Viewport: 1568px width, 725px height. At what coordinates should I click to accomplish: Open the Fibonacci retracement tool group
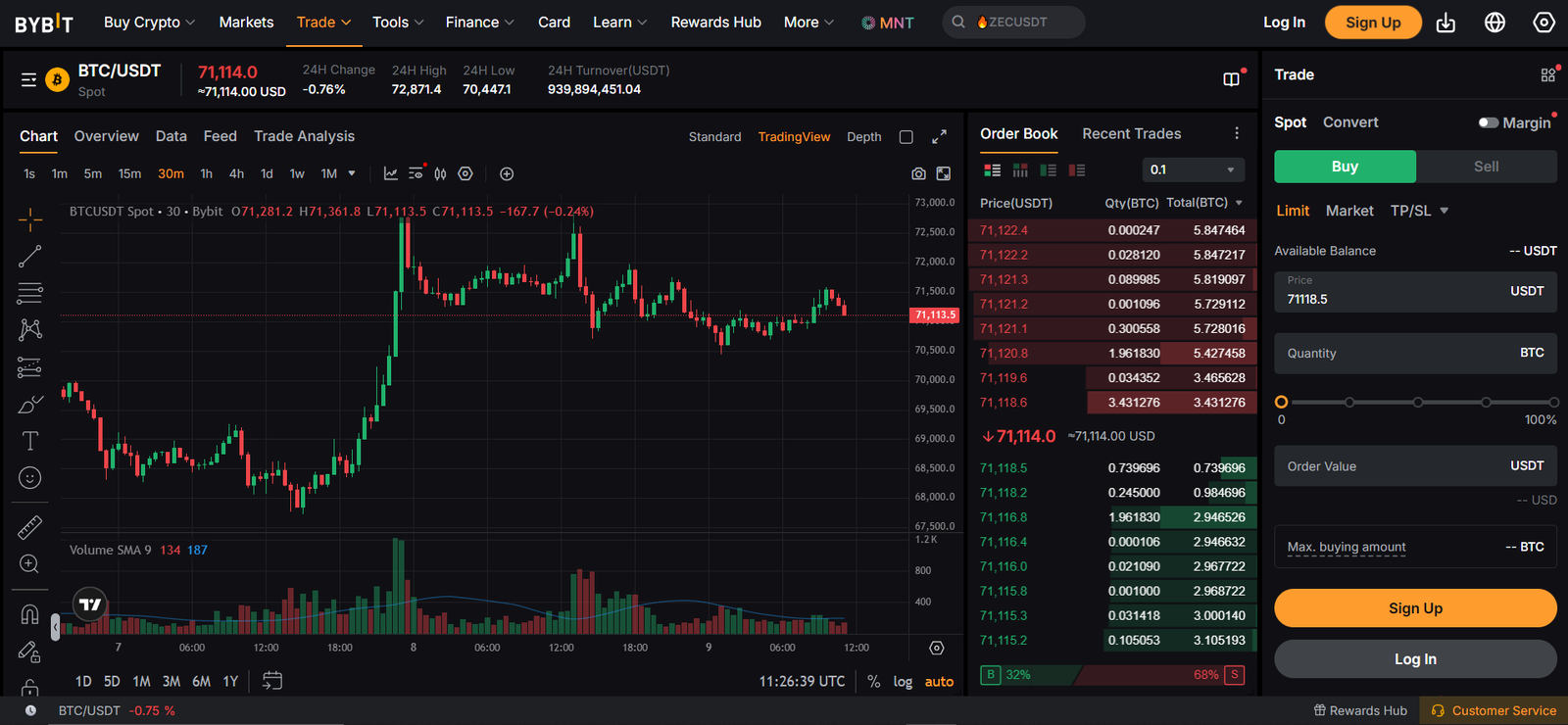pyautogui.click(x=30, y=293)
